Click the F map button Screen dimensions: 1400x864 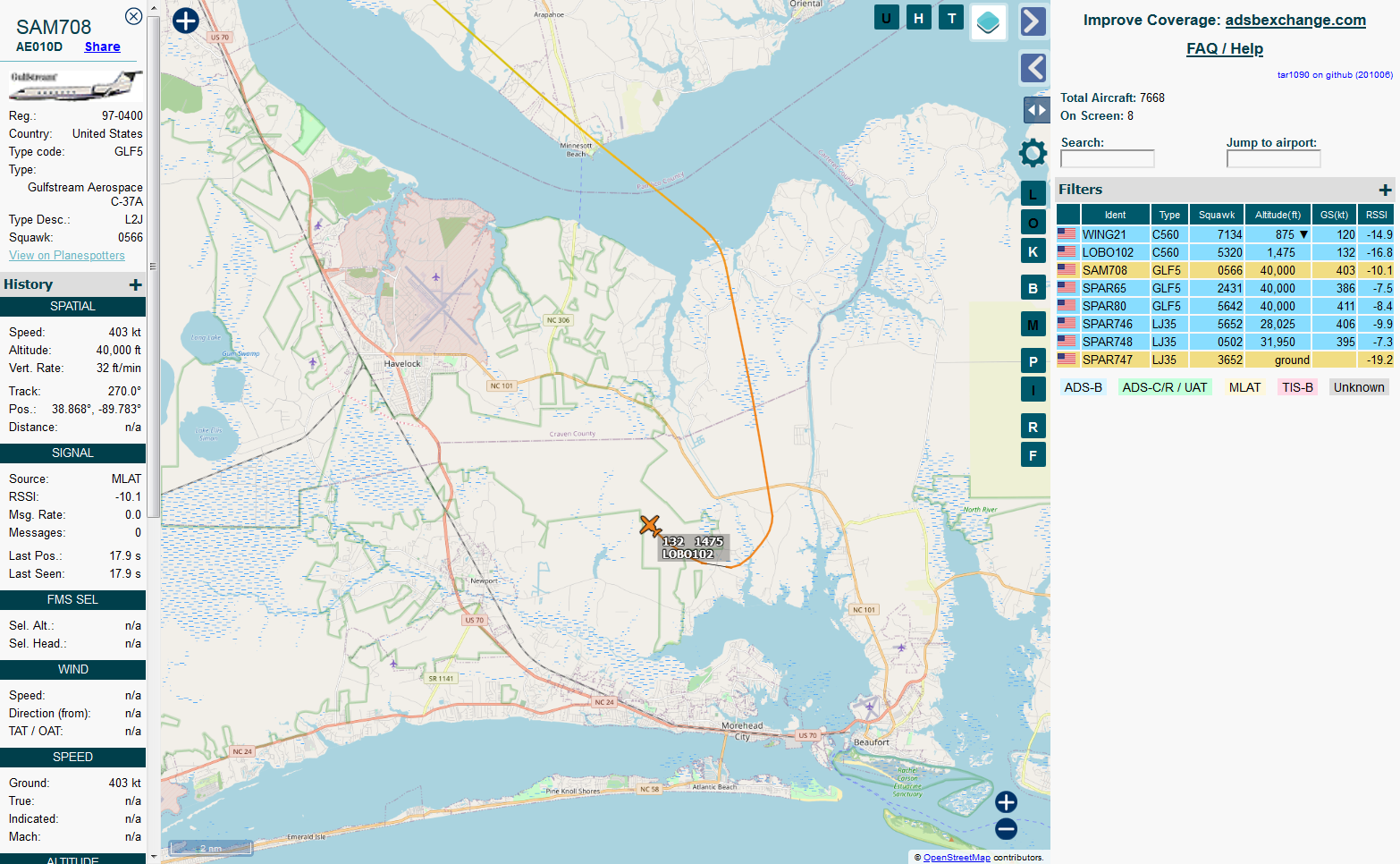click(x=1033, y=455)
